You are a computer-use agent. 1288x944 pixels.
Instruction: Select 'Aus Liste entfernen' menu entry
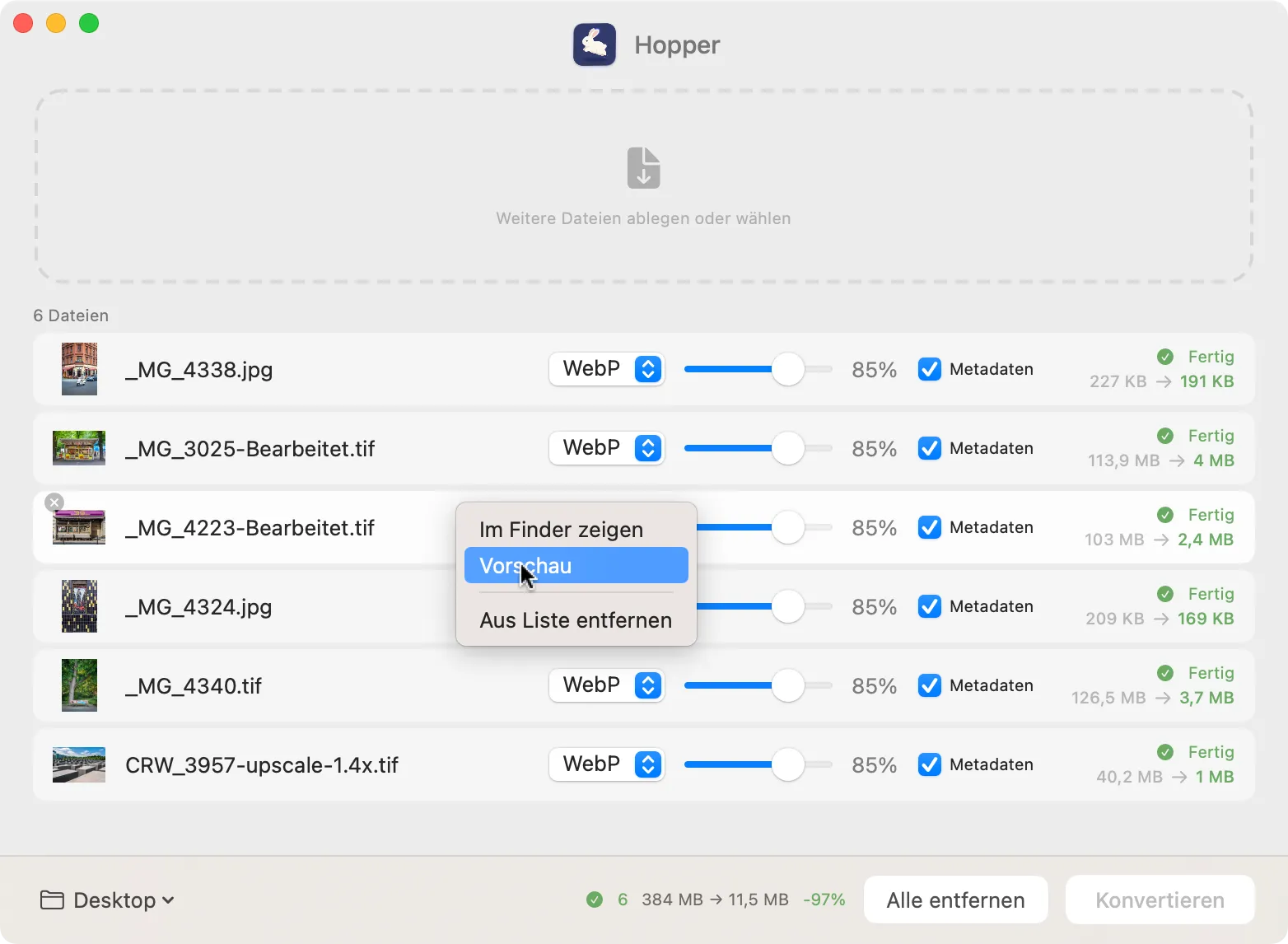point(576,620)
